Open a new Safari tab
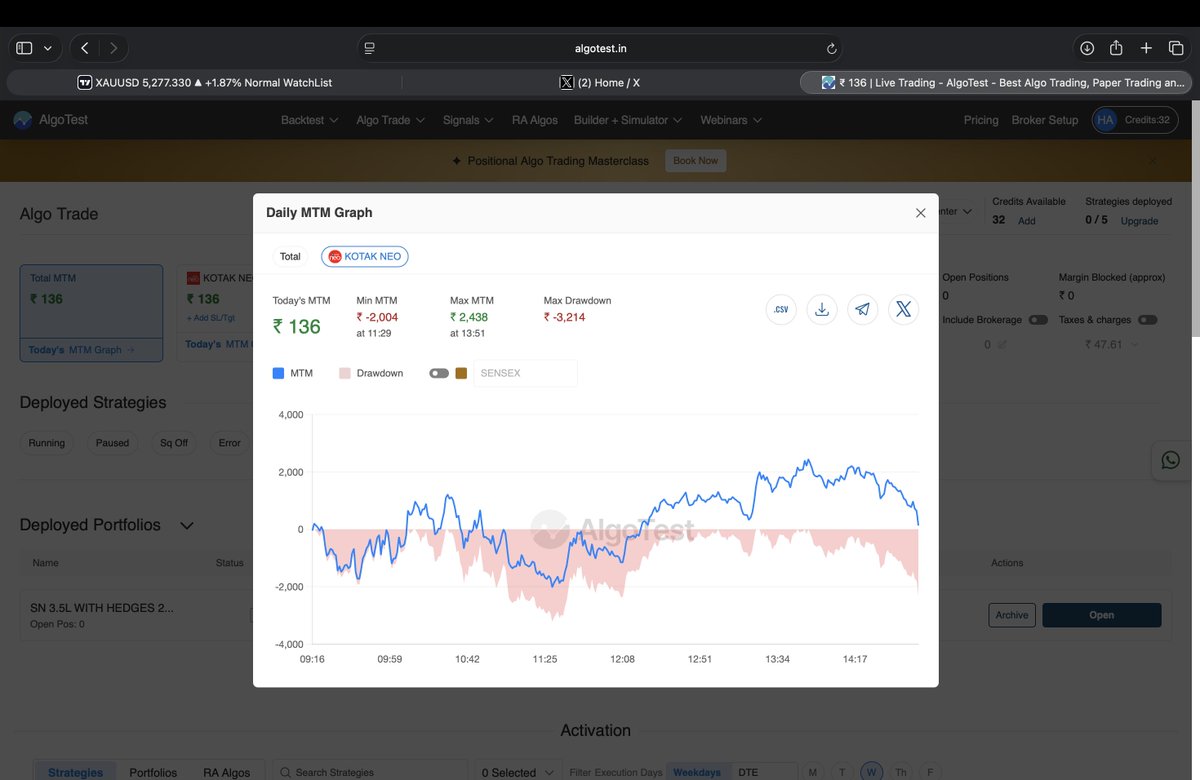 (x=1146, y=48)
